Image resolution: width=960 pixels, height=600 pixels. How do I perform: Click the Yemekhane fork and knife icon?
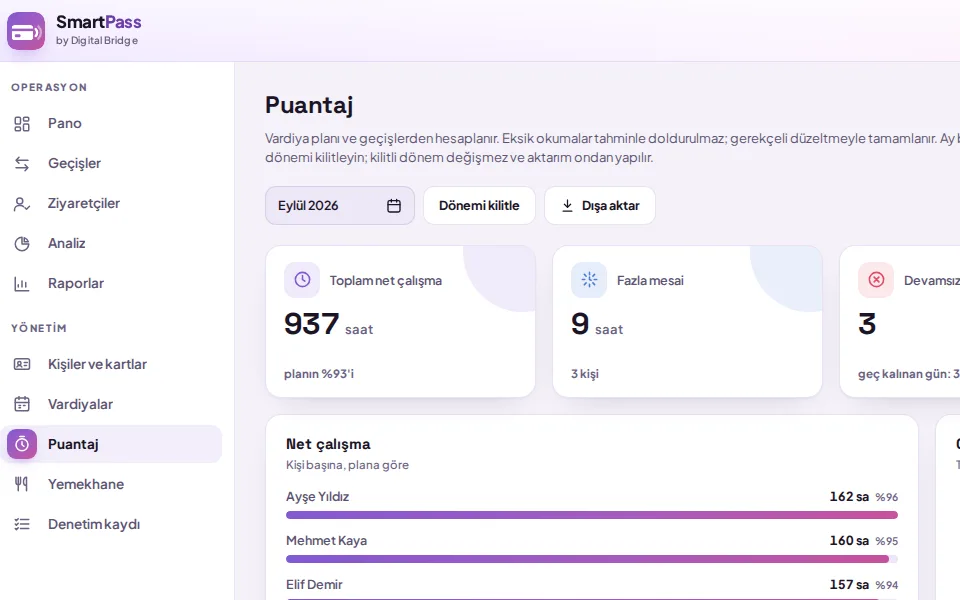[x=22, y=484]
